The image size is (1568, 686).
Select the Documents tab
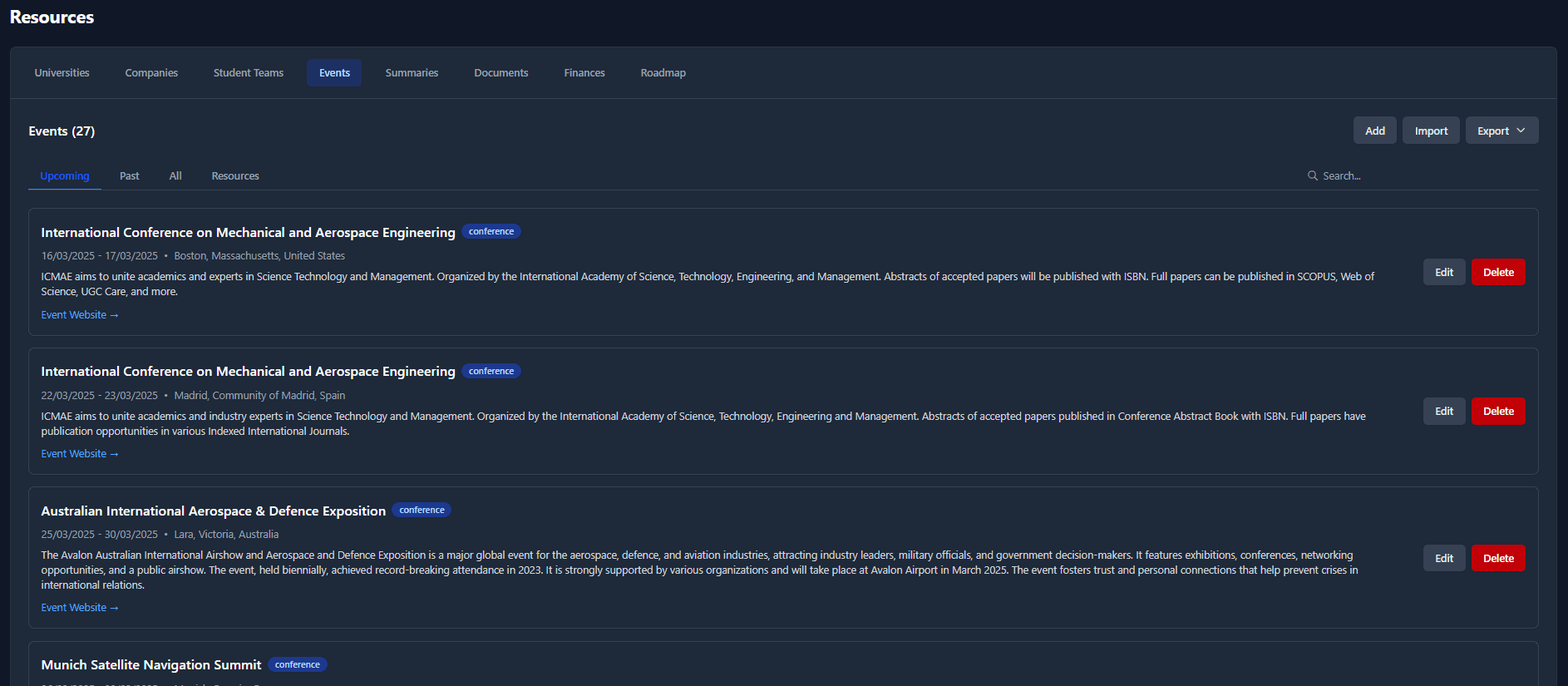[x=500, y=73]
